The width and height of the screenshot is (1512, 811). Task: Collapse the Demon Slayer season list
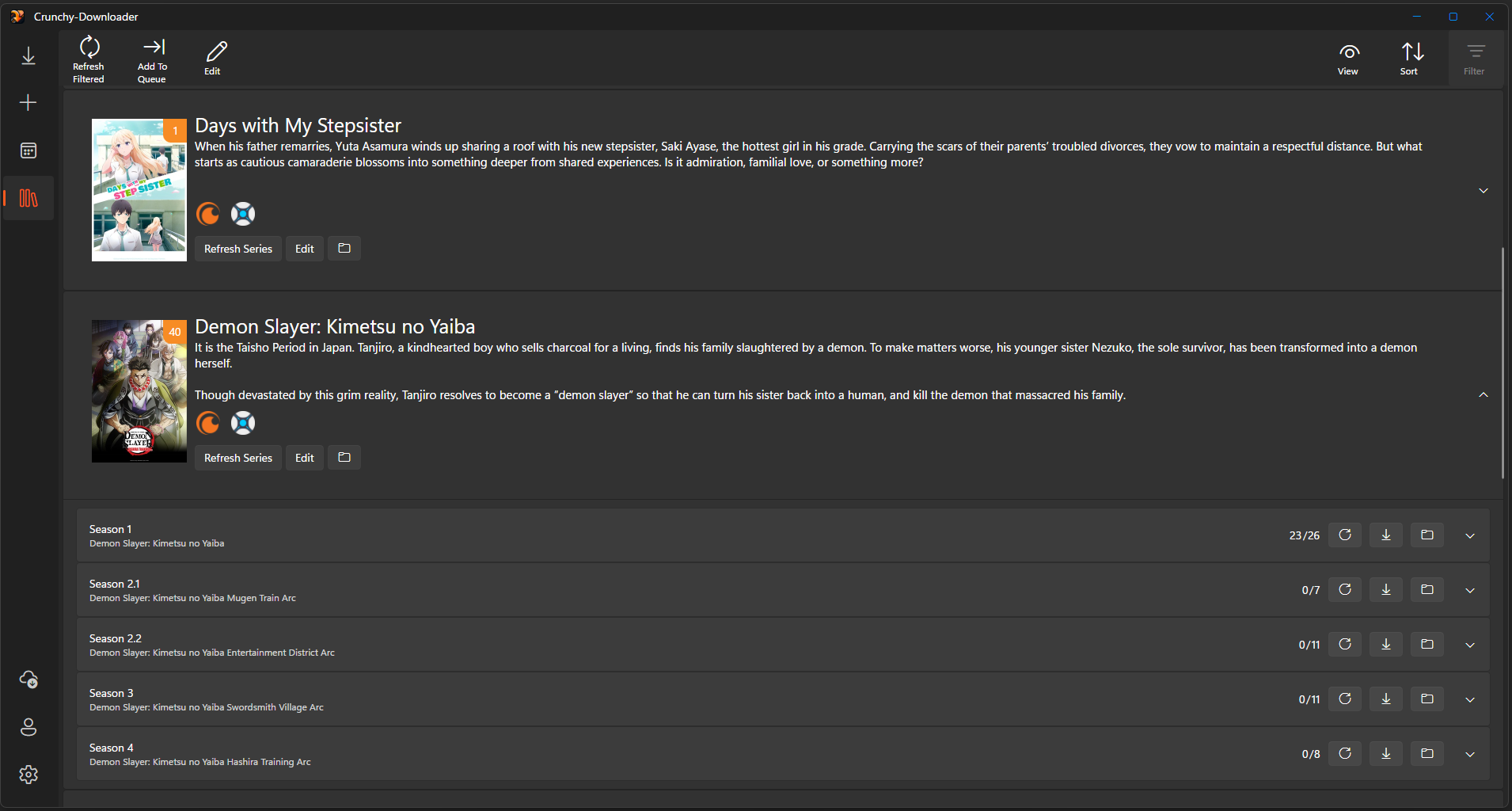point(1483,395)
